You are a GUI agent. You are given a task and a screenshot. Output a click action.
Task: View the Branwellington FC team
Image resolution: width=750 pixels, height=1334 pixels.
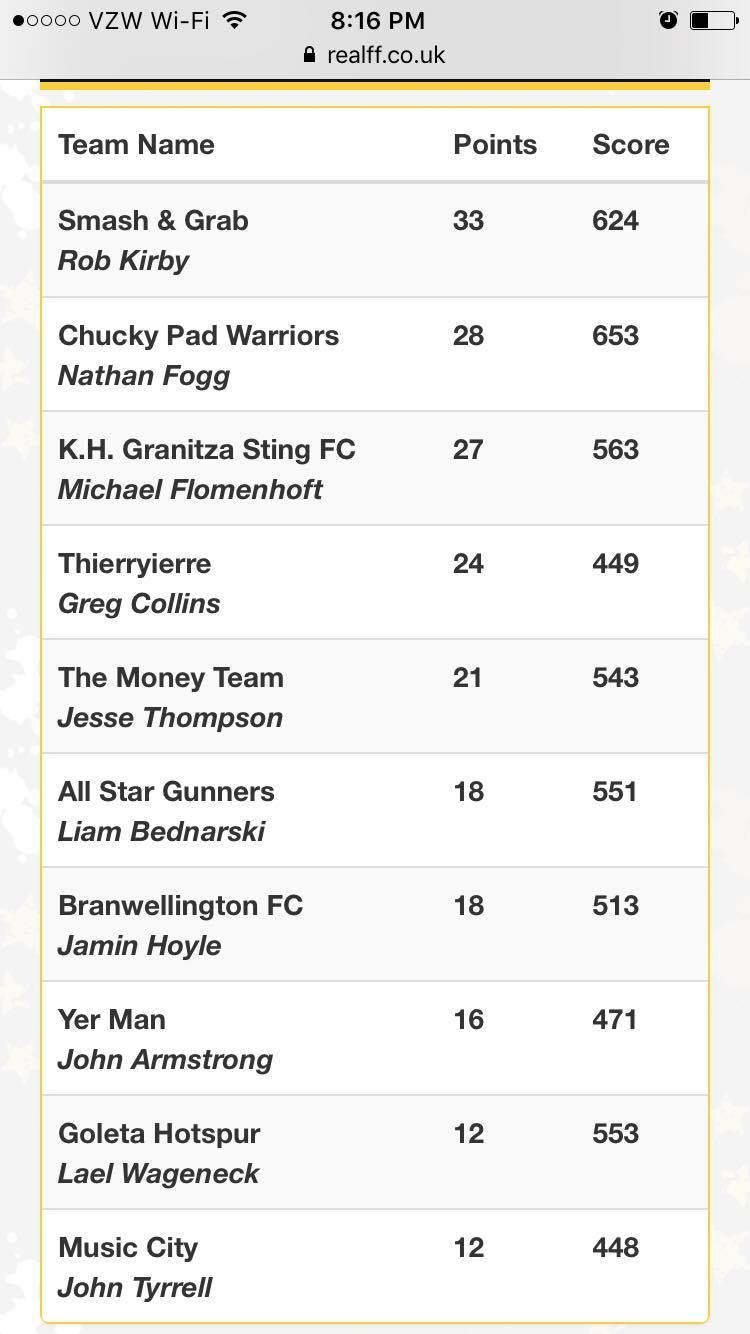pos(180,906)
